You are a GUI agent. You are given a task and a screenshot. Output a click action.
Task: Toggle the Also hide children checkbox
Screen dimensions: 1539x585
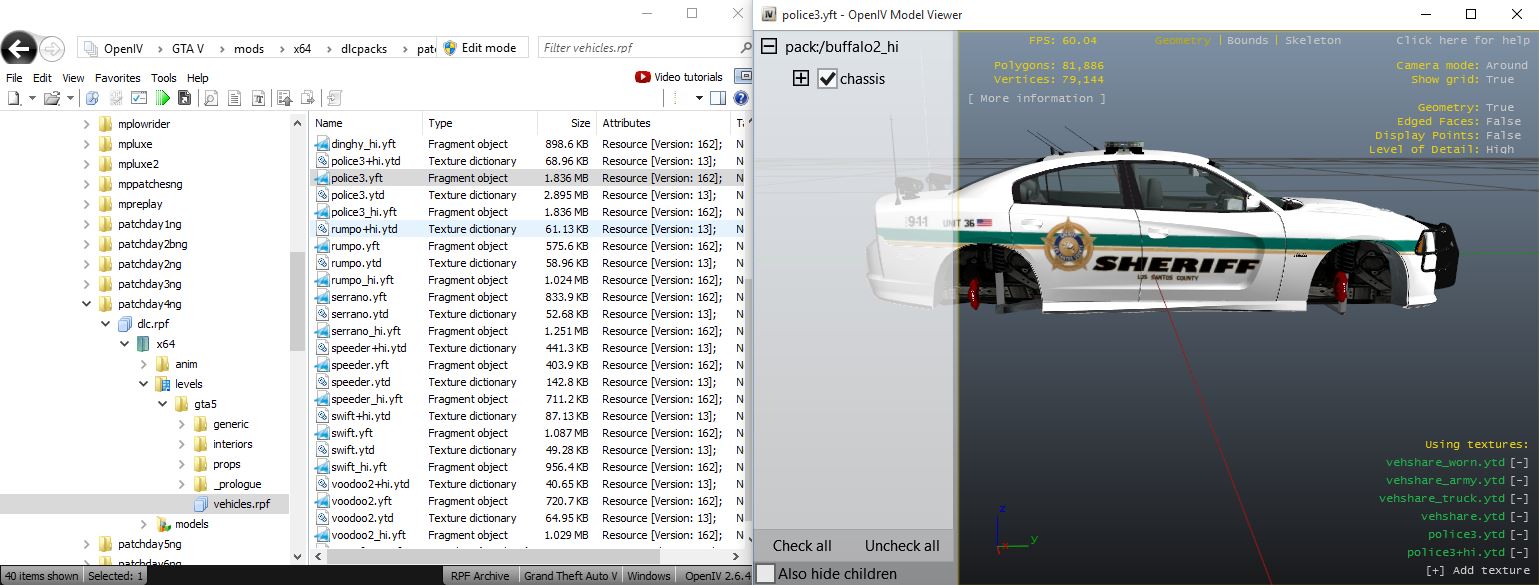point(766,574)
